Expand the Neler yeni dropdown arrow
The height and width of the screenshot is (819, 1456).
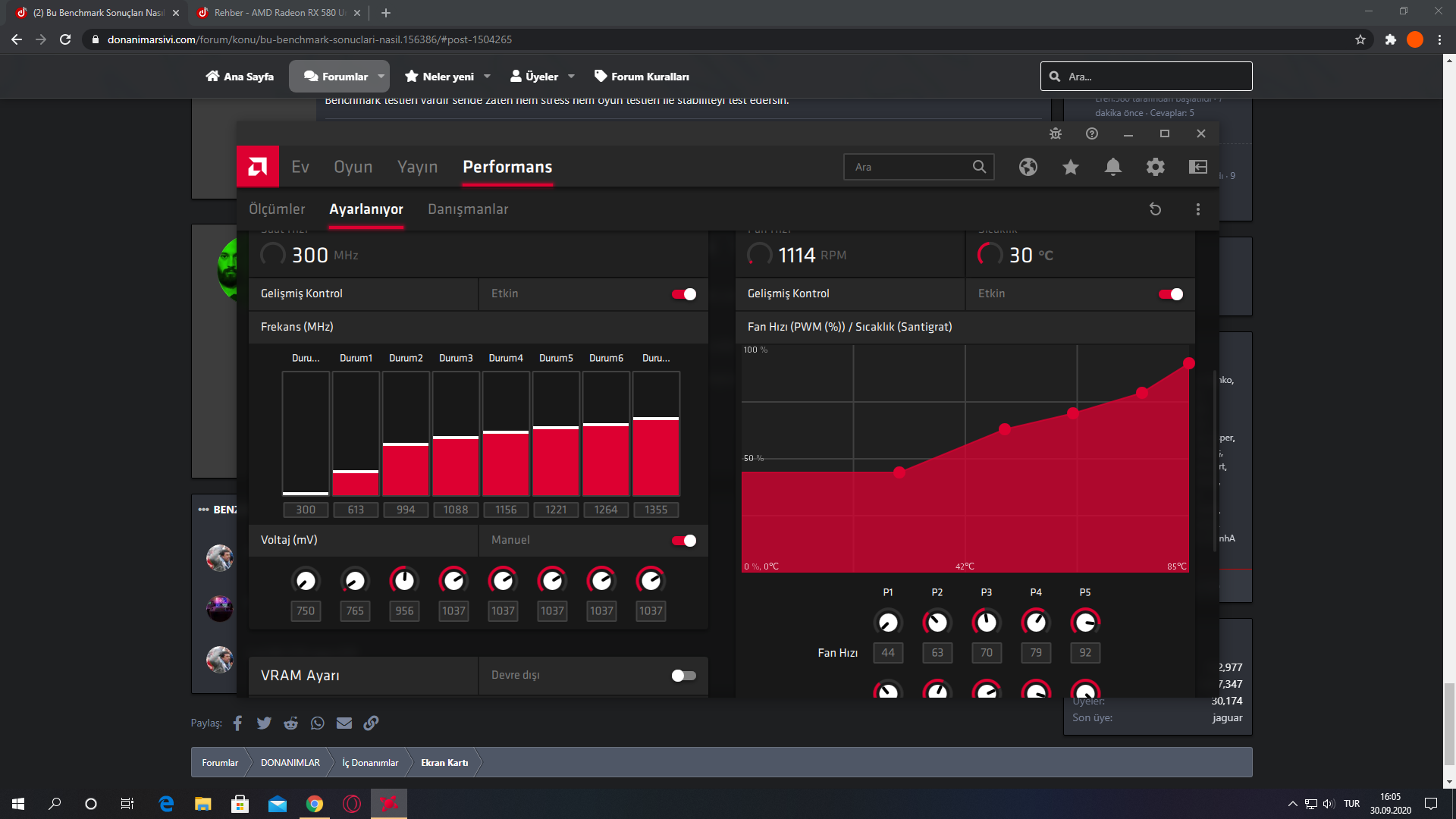(x=487, y=77)
